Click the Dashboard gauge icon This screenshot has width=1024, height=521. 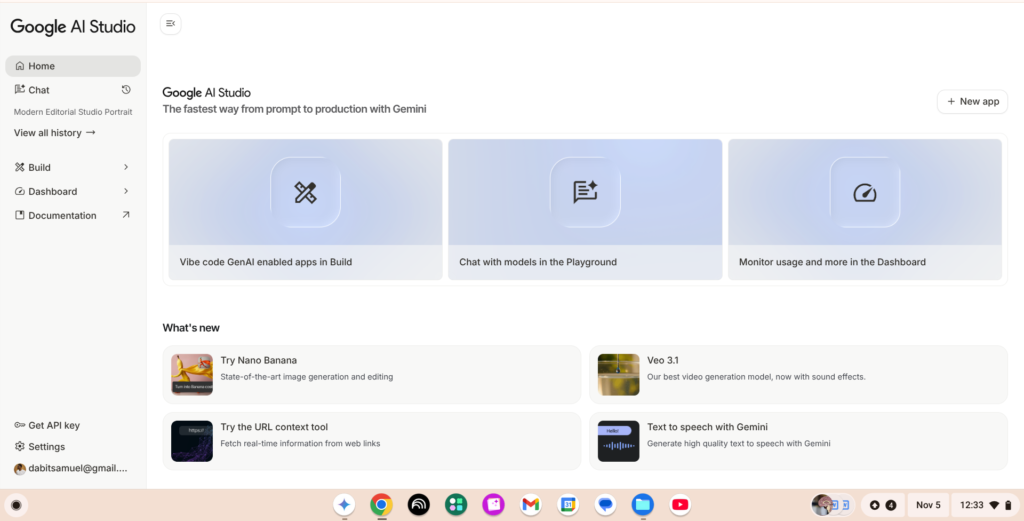[x=864, y=193]
